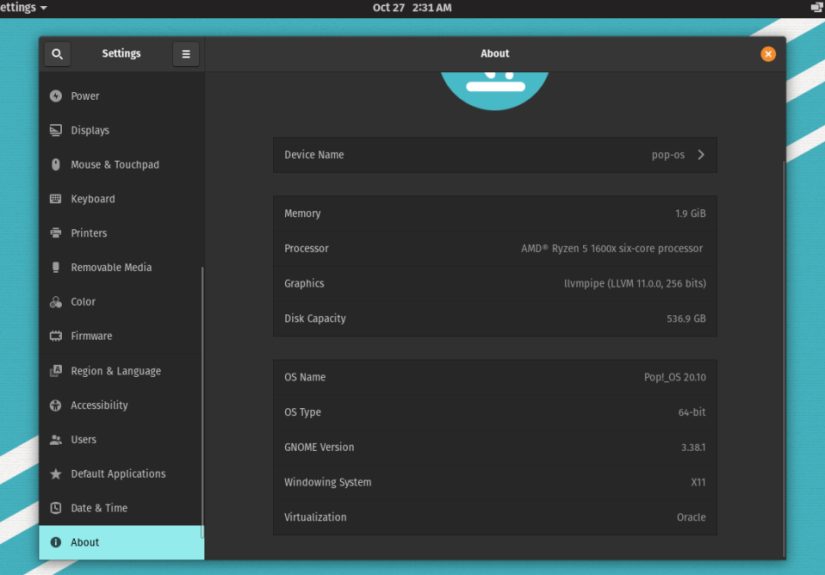Click the Oct 27 2:31 AM clock
825x575 pixels.
412,7
